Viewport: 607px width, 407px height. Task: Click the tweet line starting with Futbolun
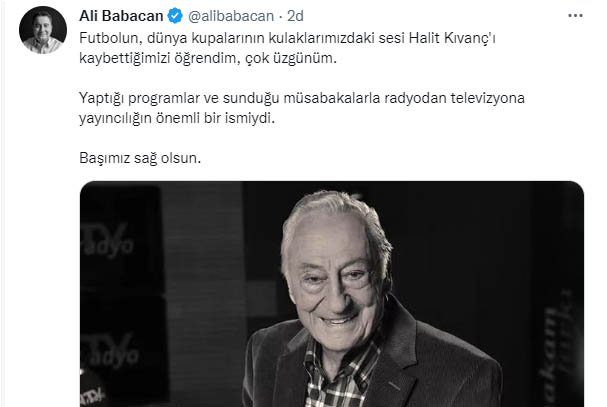pos(287,38)
